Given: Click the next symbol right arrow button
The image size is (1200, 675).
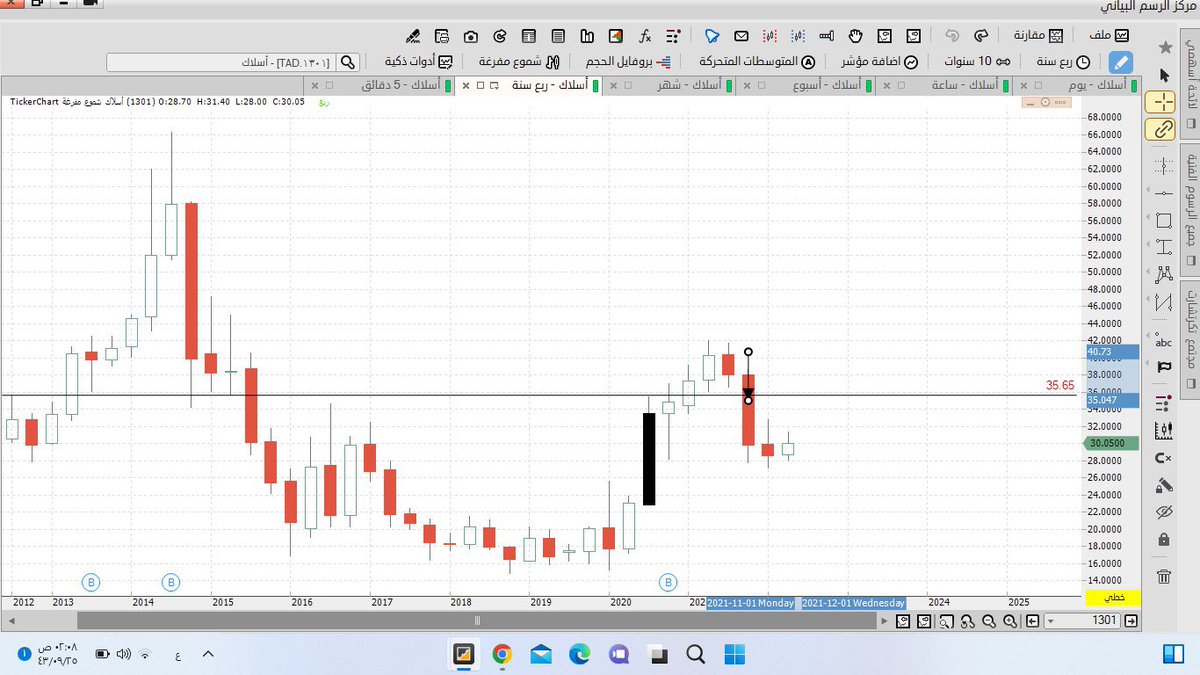Looking at the screenshot, I should click(x=1131, y=621).
